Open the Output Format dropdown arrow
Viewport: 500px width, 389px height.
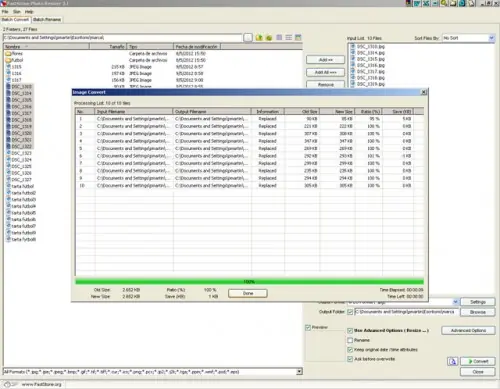[455, 302]
